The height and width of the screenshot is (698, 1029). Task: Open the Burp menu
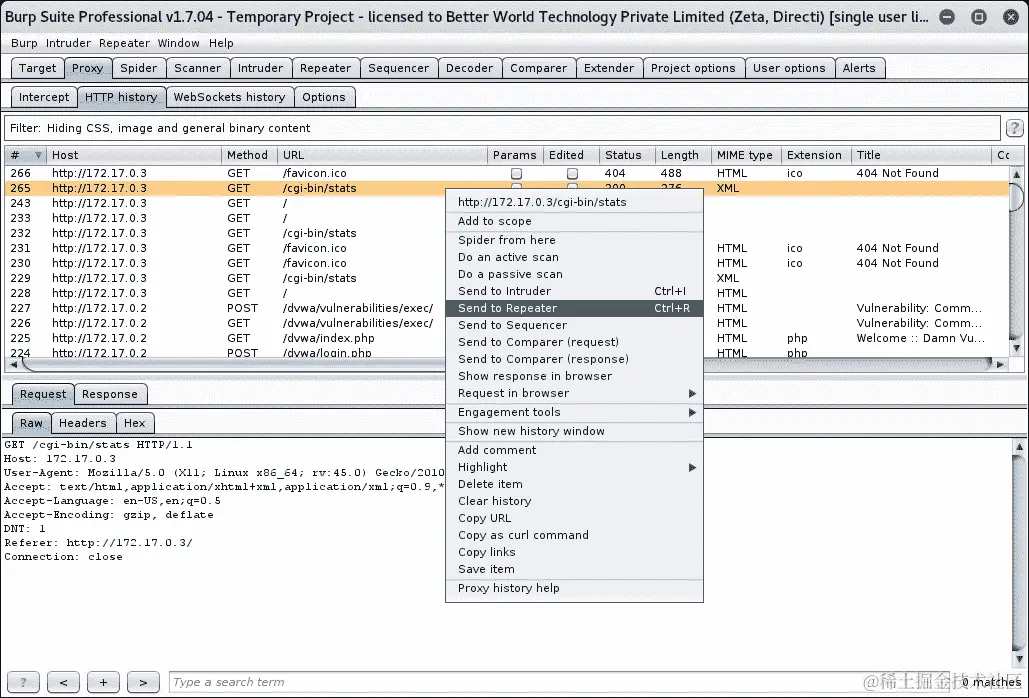tap(24, 43)
